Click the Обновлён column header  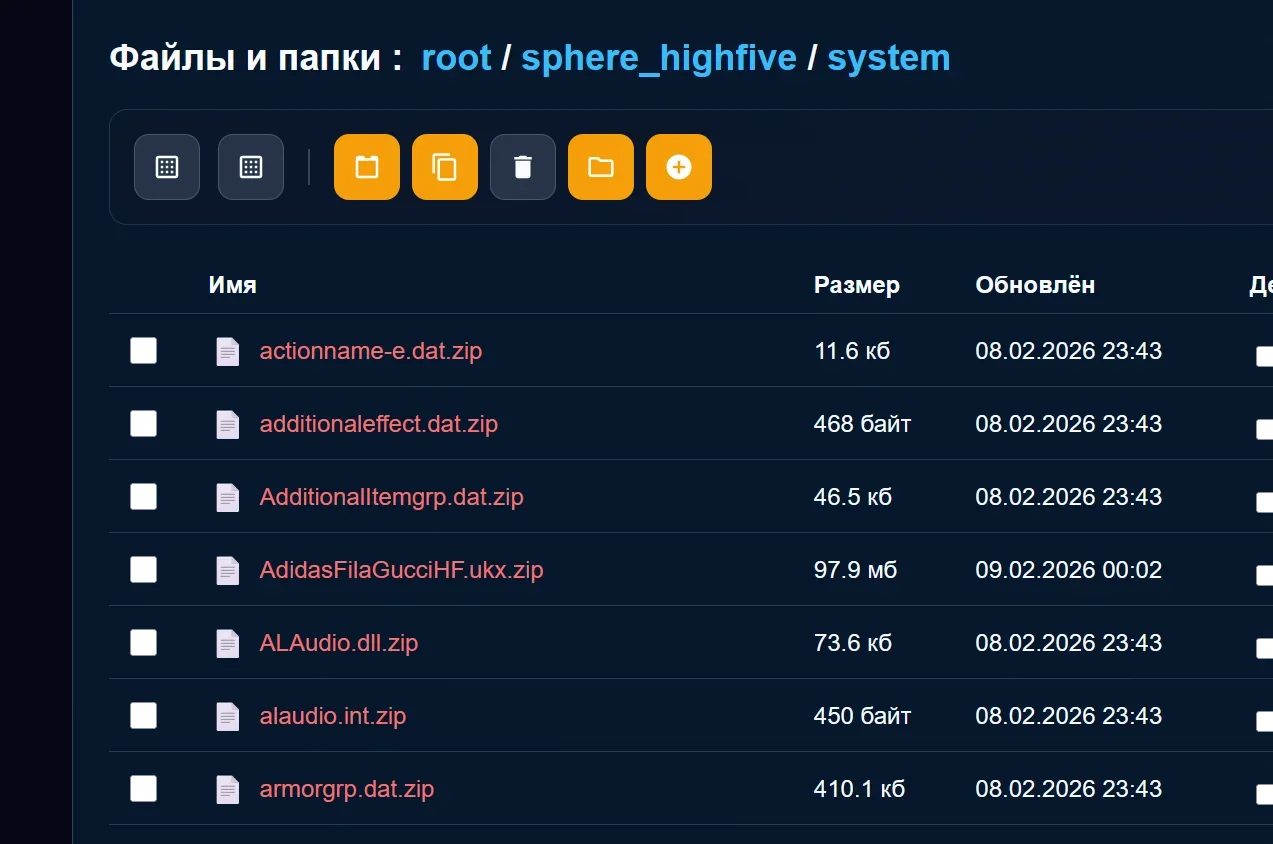(x=1035, y=285)
